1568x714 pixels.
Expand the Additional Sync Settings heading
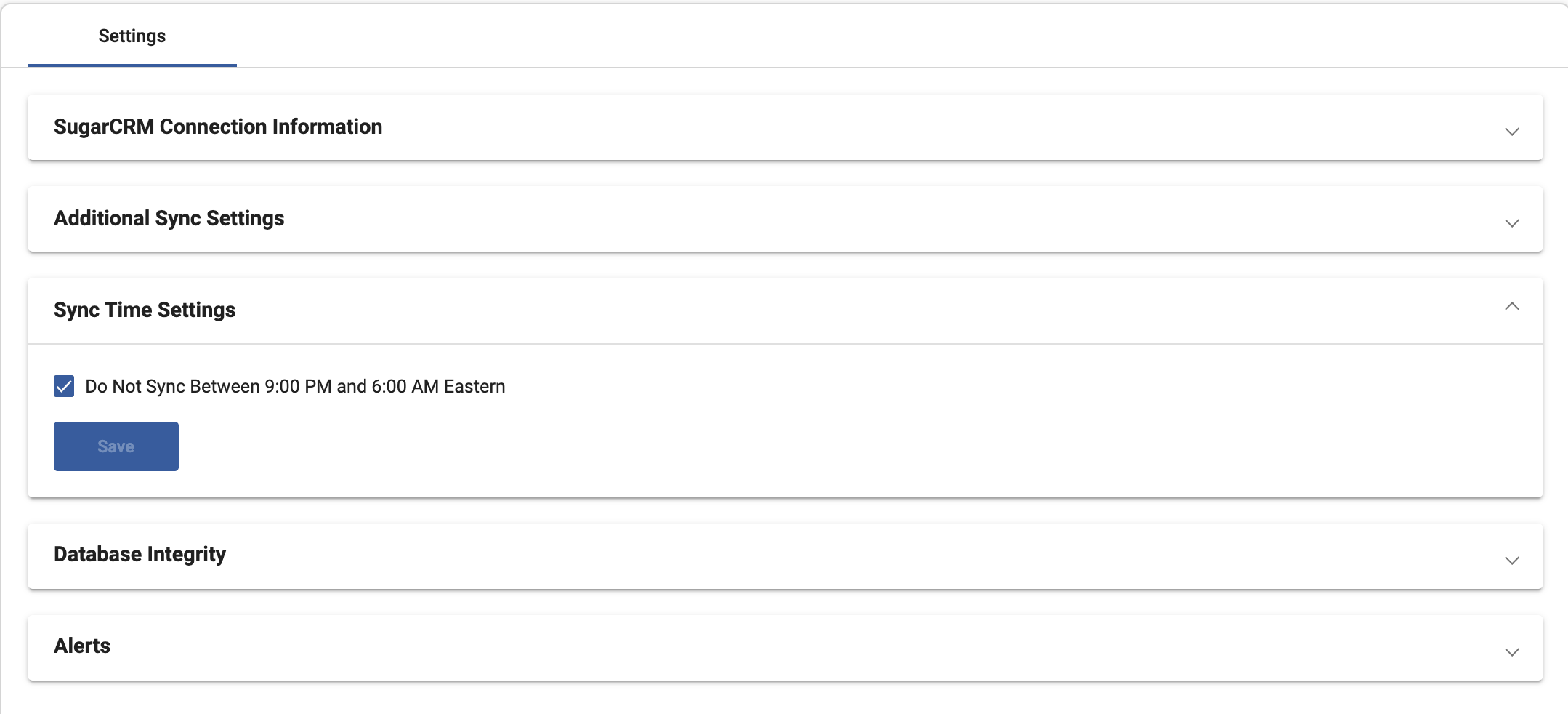[x=169, y=218]
